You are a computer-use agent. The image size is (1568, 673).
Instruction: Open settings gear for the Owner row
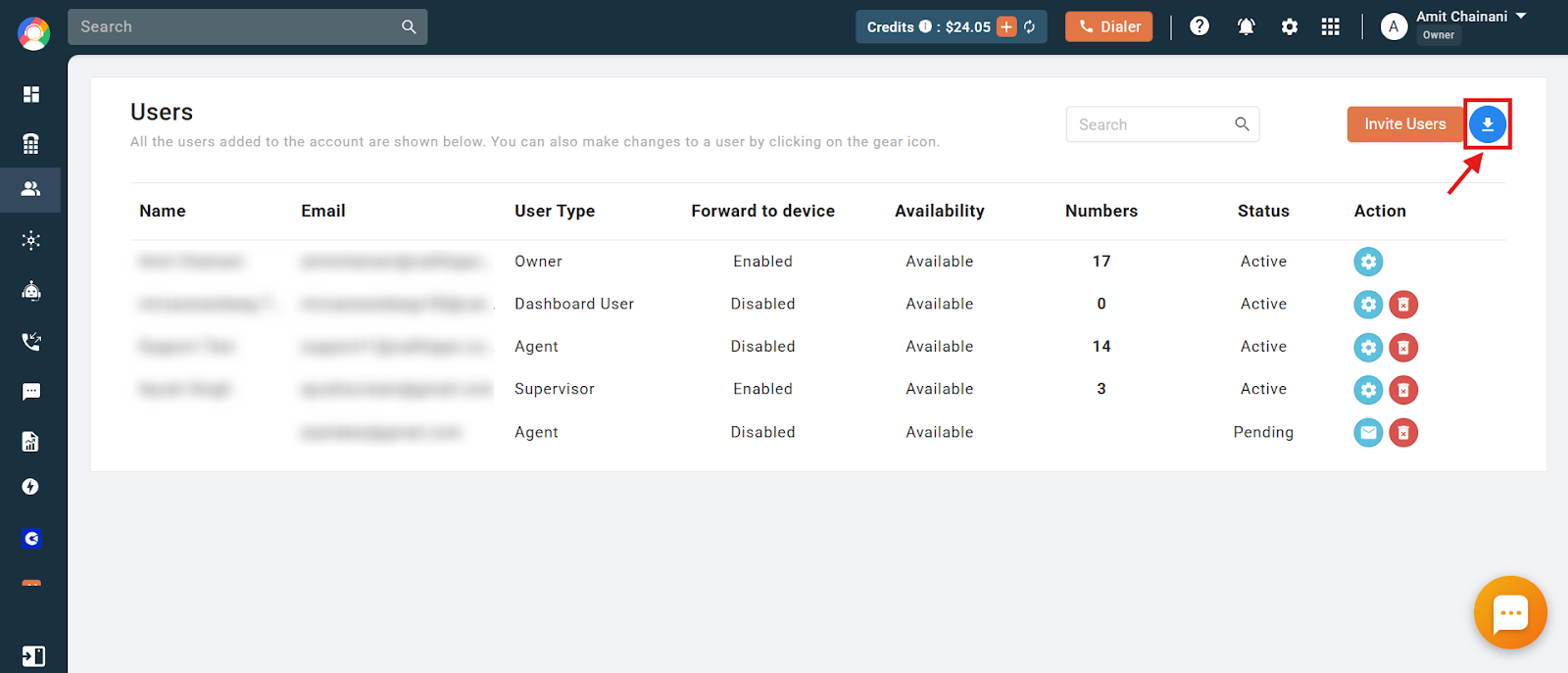(1368, 262)
